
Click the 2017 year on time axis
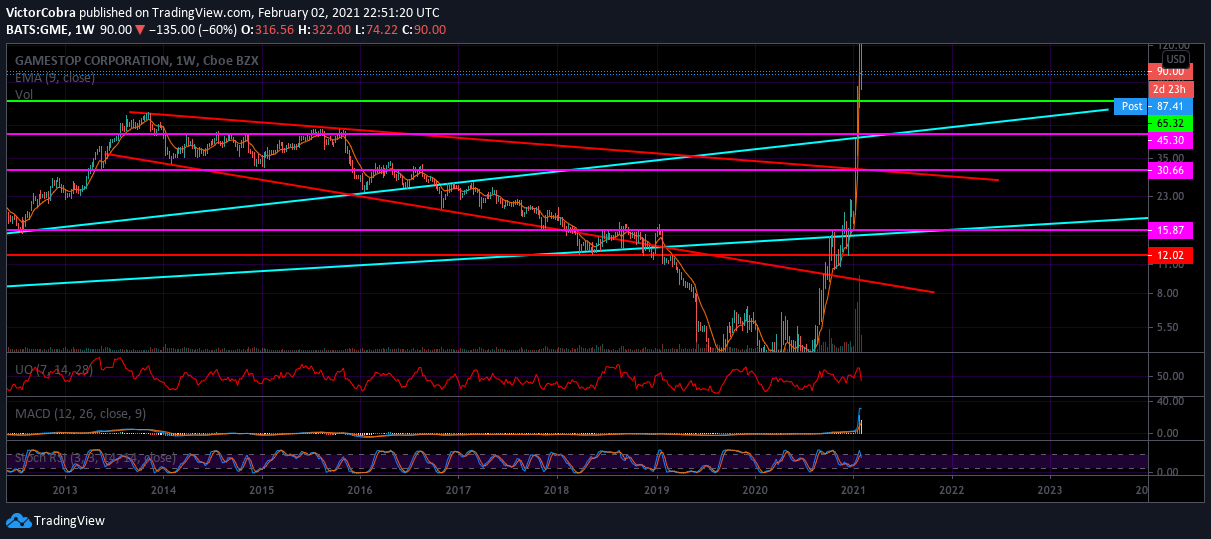coord(458,491)
